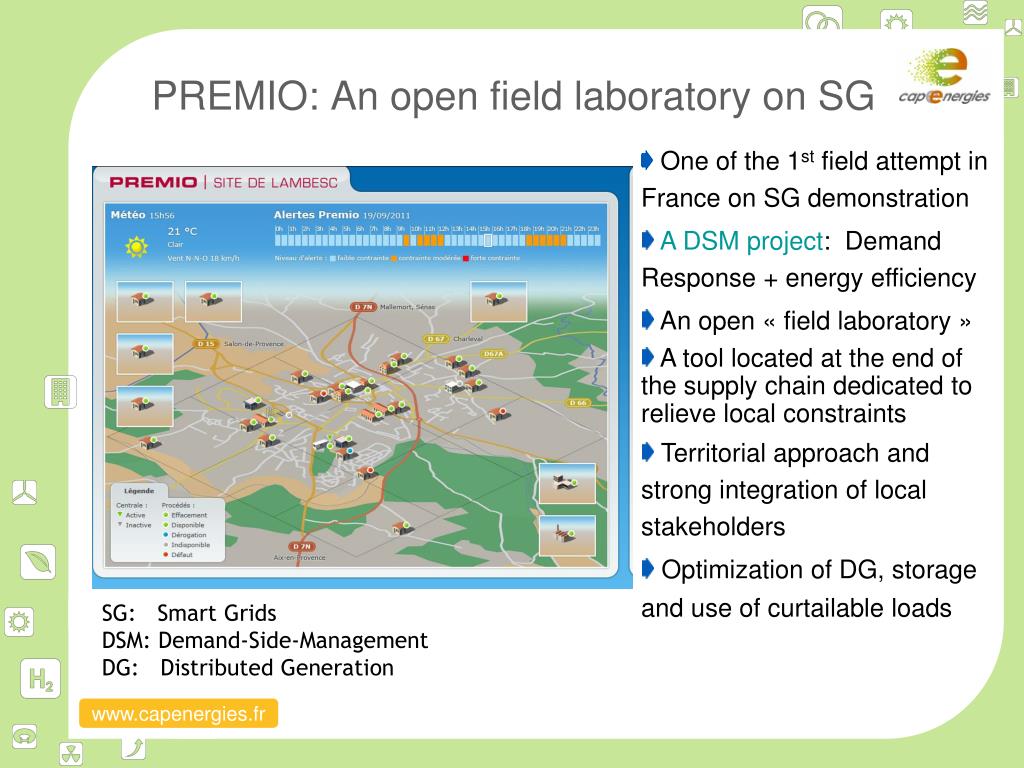Click the 'Dérogation' legend entry
1024x768 pixels.
(184, 535)
